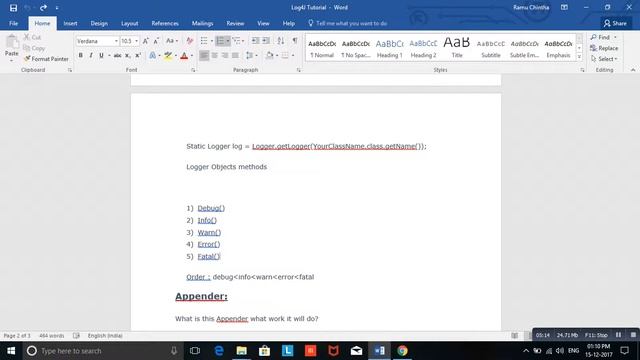This screenshot has height=360, width=640.
Task: Apply Italic formatting
Action: (x=91, y=56)
